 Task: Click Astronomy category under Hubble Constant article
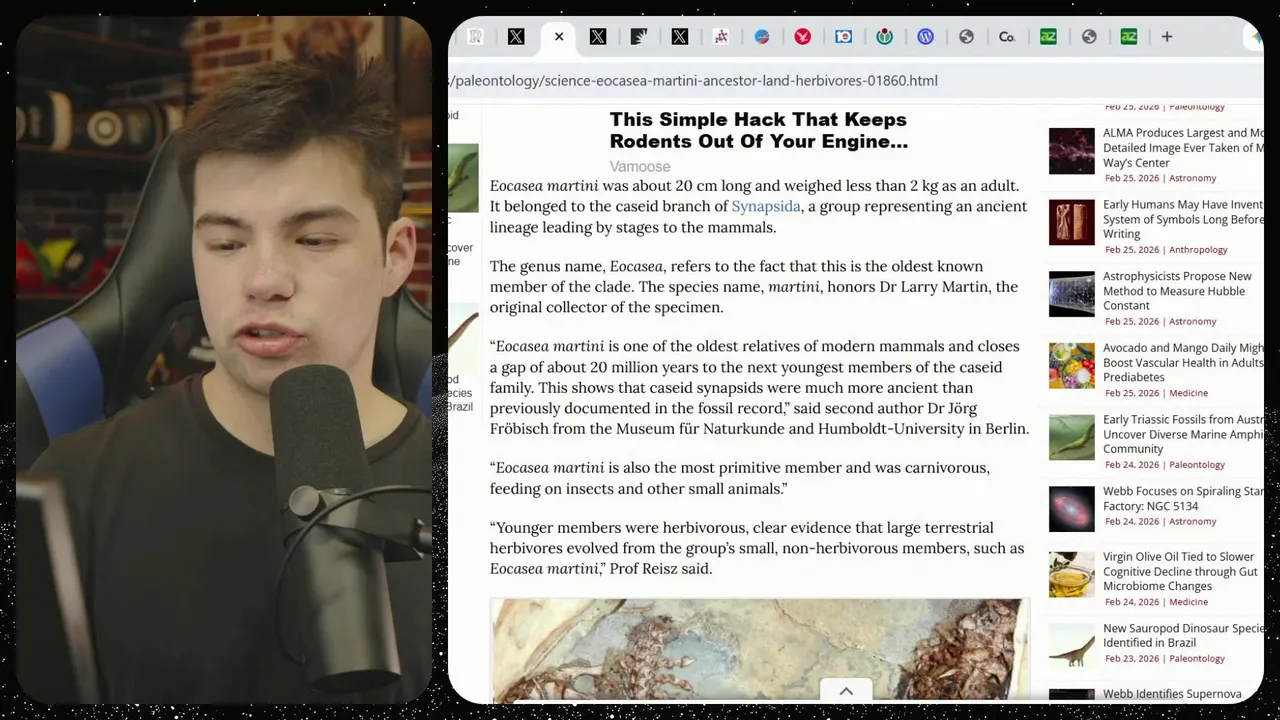point(1192,322)
